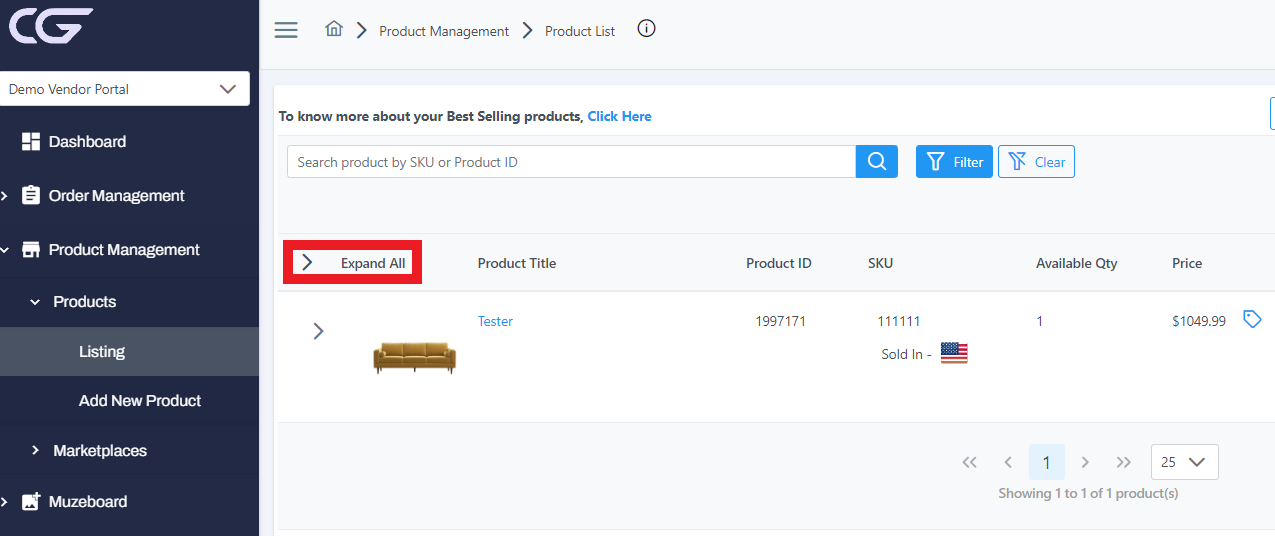Go to home via breadcrumb house icon

point(334,29)
